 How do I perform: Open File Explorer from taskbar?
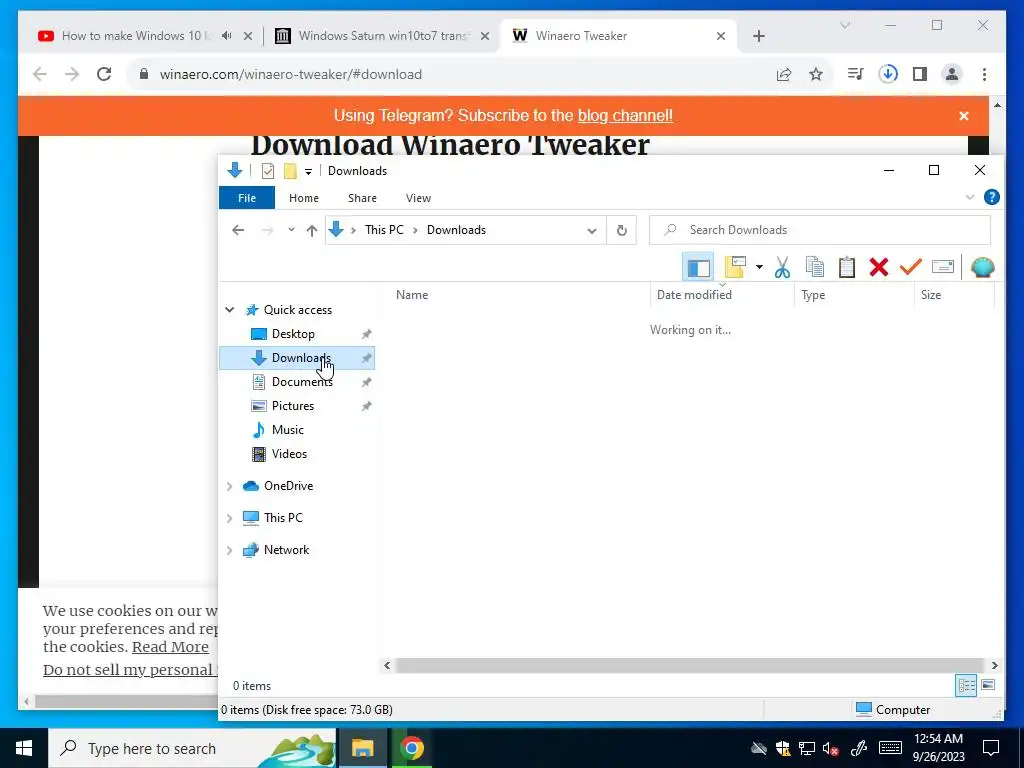(362, 748)
